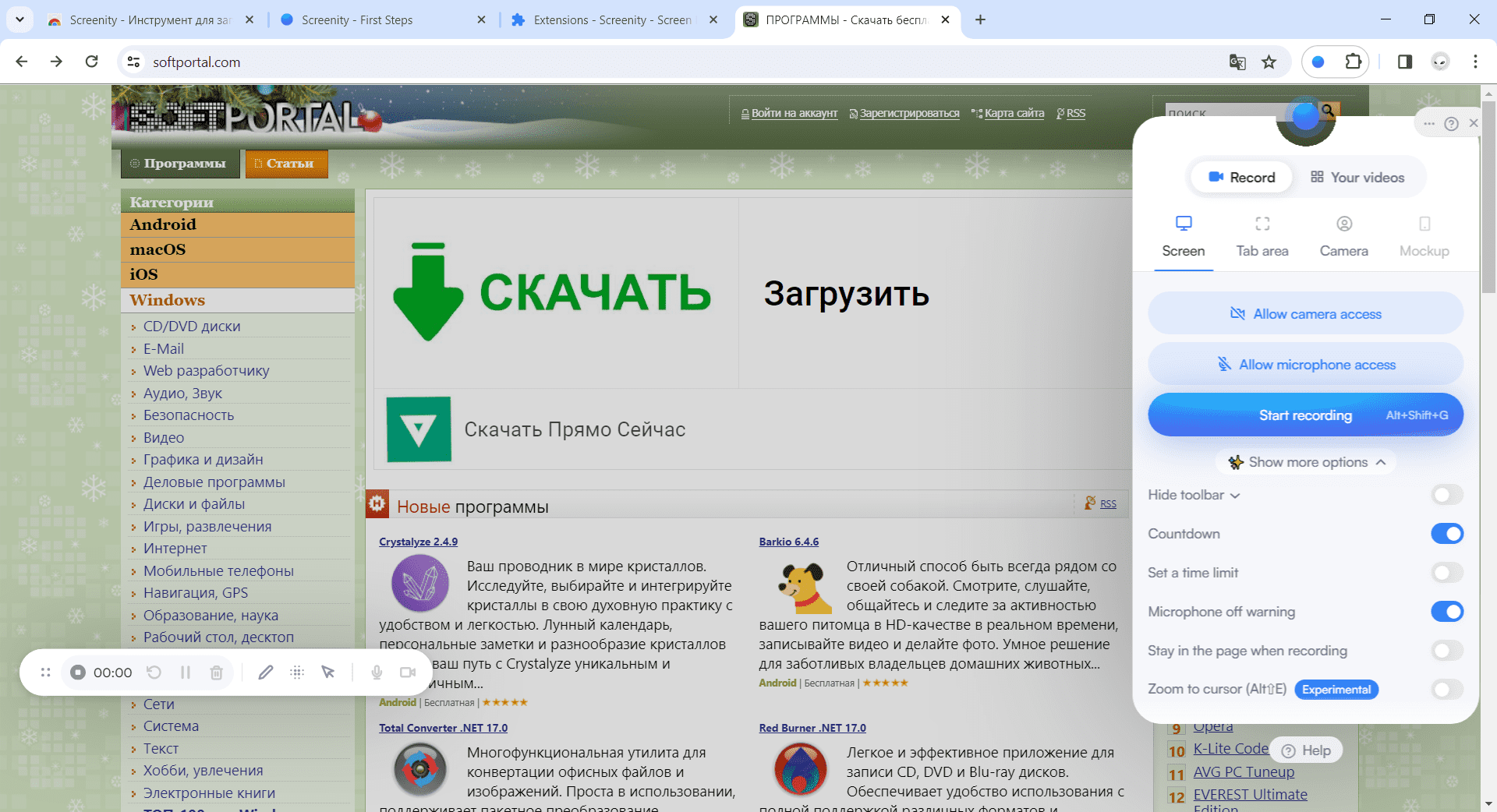The height and width of the screenshot is (812, 1497).
Task: Select the pen drawing tool
Action: [266, 672]
